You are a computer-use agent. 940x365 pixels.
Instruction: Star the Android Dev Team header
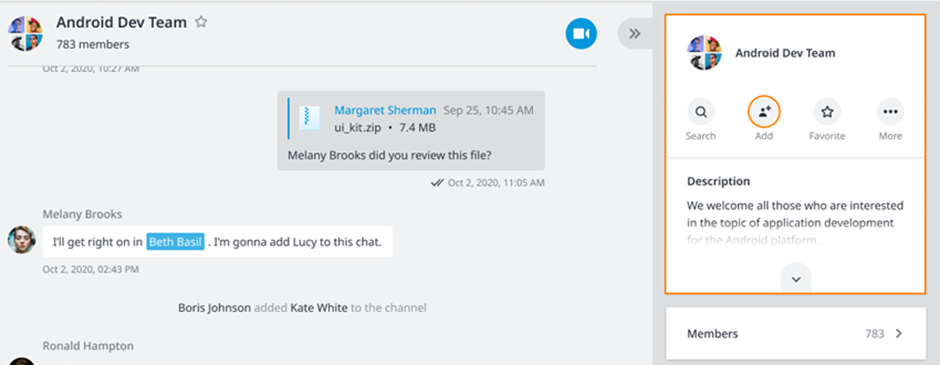coord(201,23)
